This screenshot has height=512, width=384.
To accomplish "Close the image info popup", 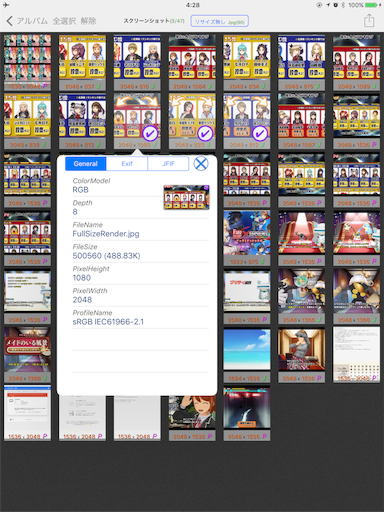I will [x=201, y=164].
